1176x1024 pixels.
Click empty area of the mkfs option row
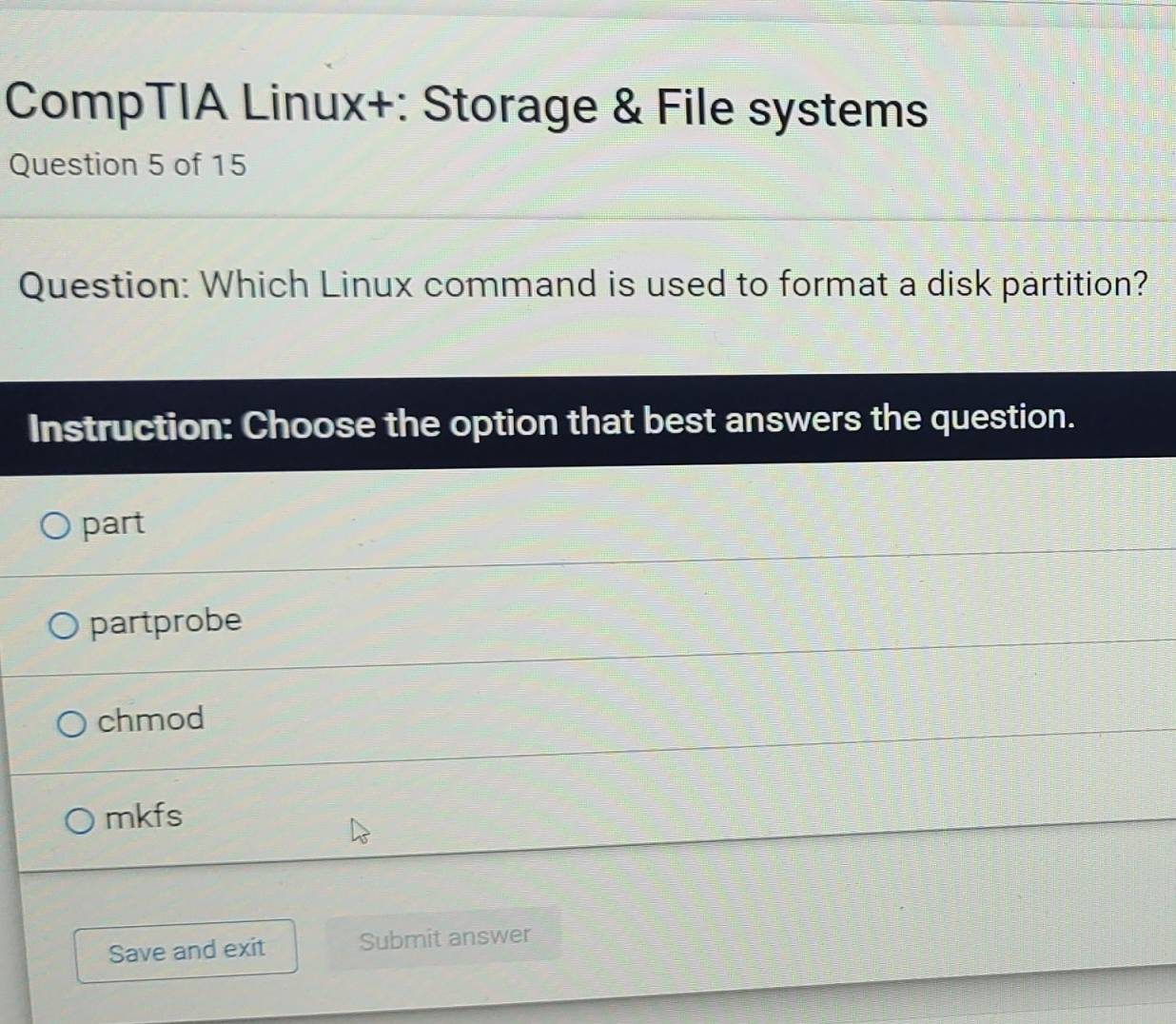pos(666,818)
